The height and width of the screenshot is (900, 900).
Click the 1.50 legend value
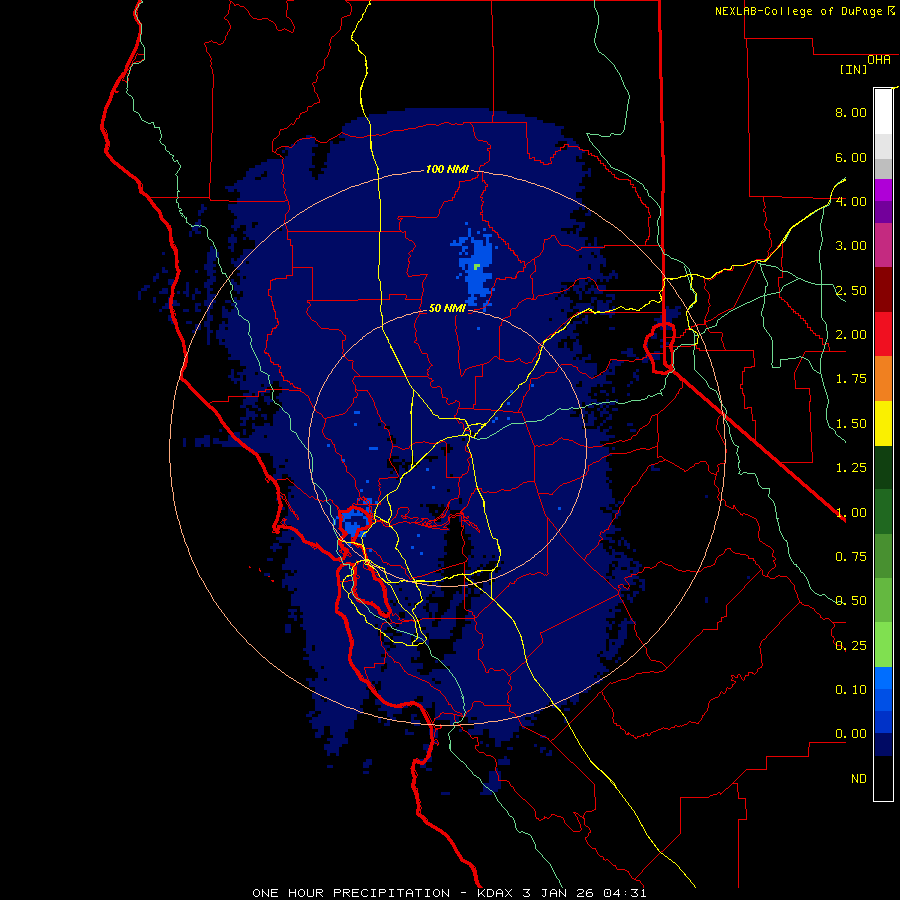pyautogui.click(x=851, y=424)
